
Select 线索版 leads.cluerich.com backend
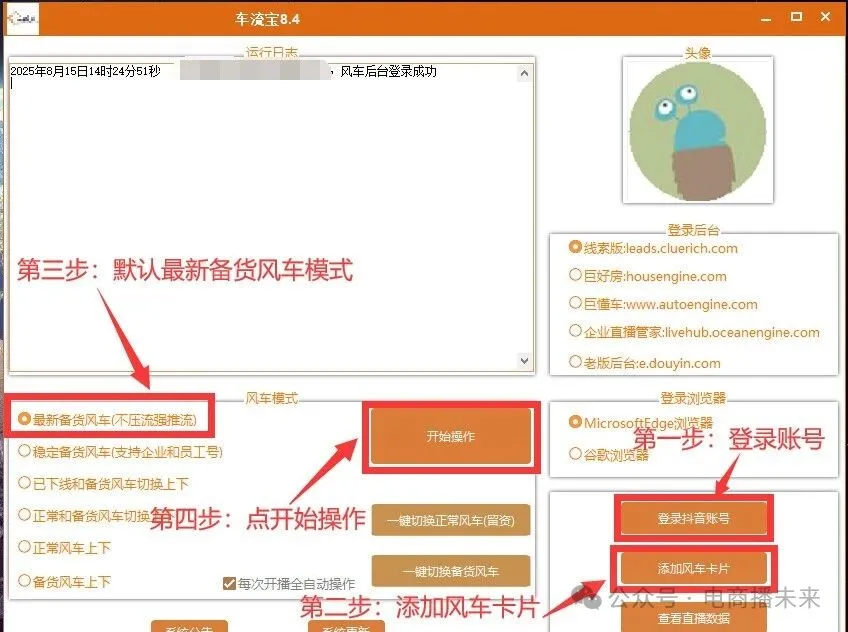coord(575,247)
